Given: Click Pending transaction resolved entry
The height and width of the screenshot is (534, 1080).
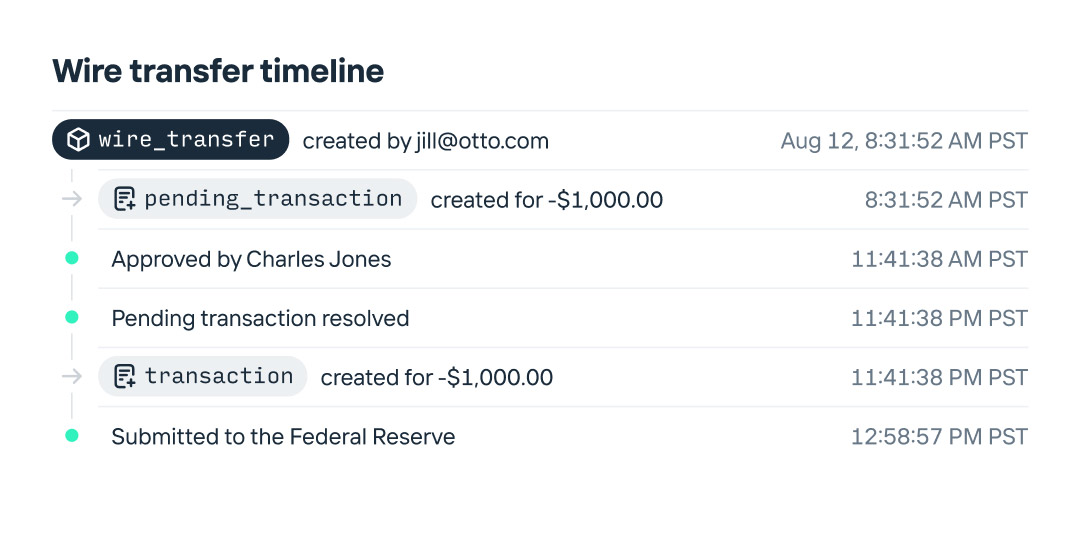Looking at the screenshot, I should 260,319.
